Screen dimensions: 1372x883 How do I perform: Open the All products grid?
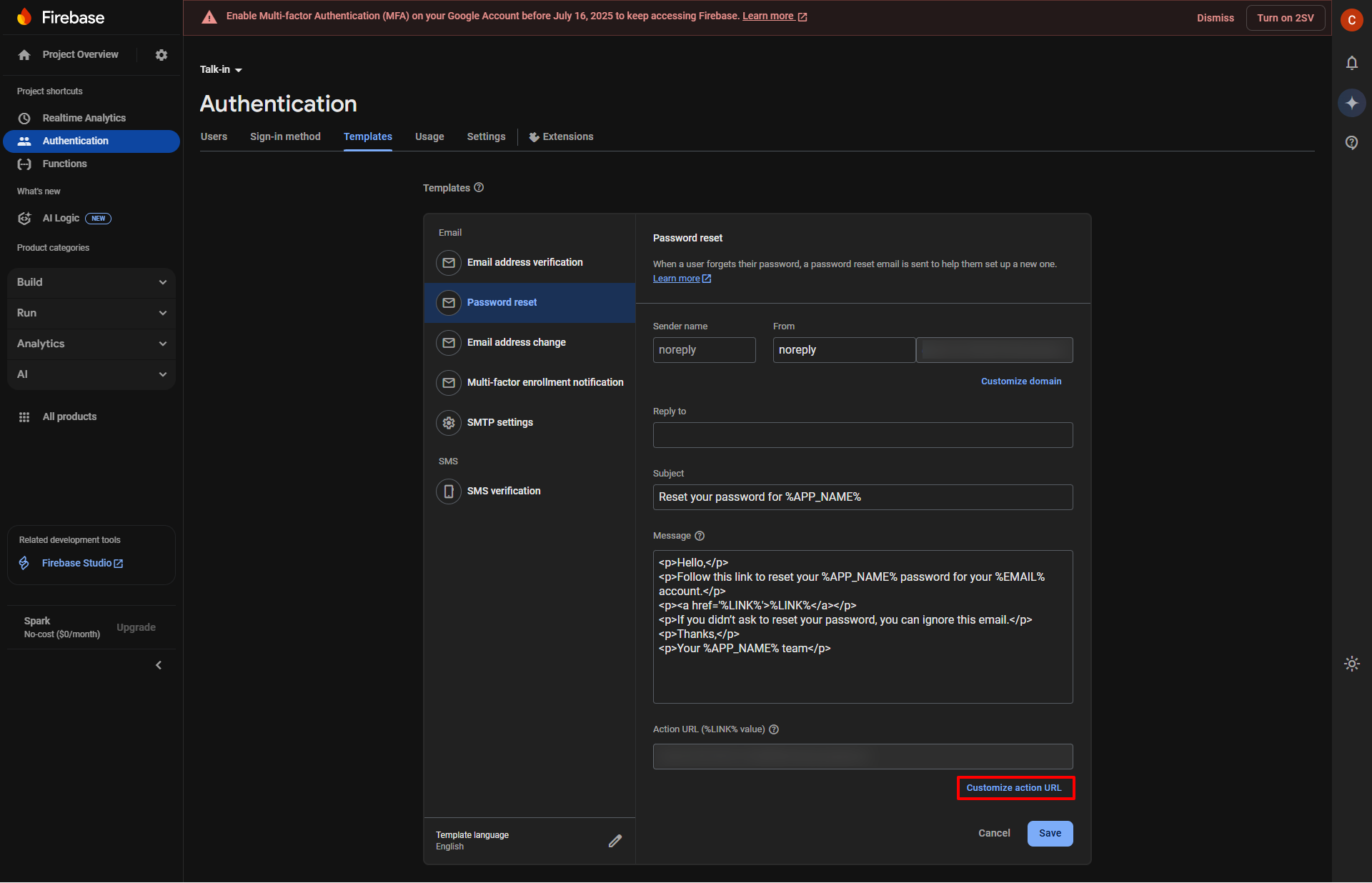click(69, 416)
